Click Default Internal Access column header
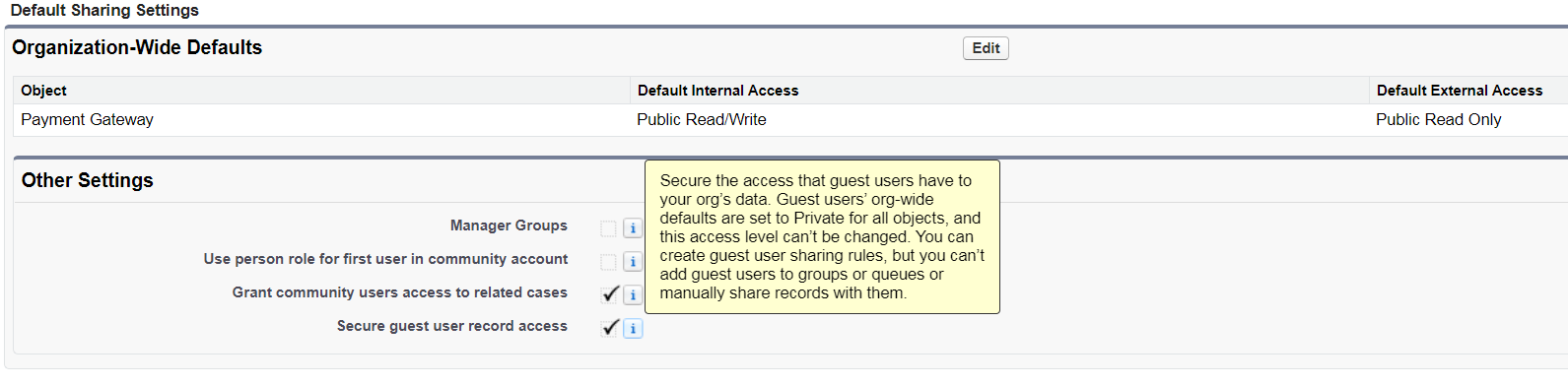 pos(717,91)
